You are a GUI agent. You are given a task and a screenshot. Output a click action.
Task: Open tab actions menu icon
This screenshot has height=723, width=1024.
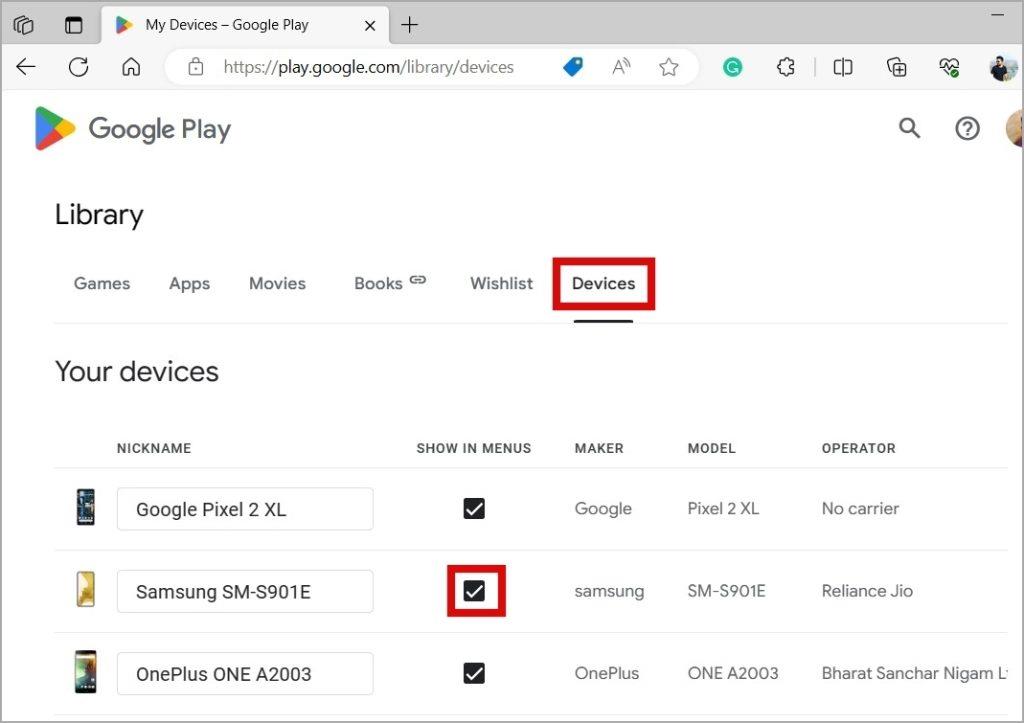click(x=74, y=25)
